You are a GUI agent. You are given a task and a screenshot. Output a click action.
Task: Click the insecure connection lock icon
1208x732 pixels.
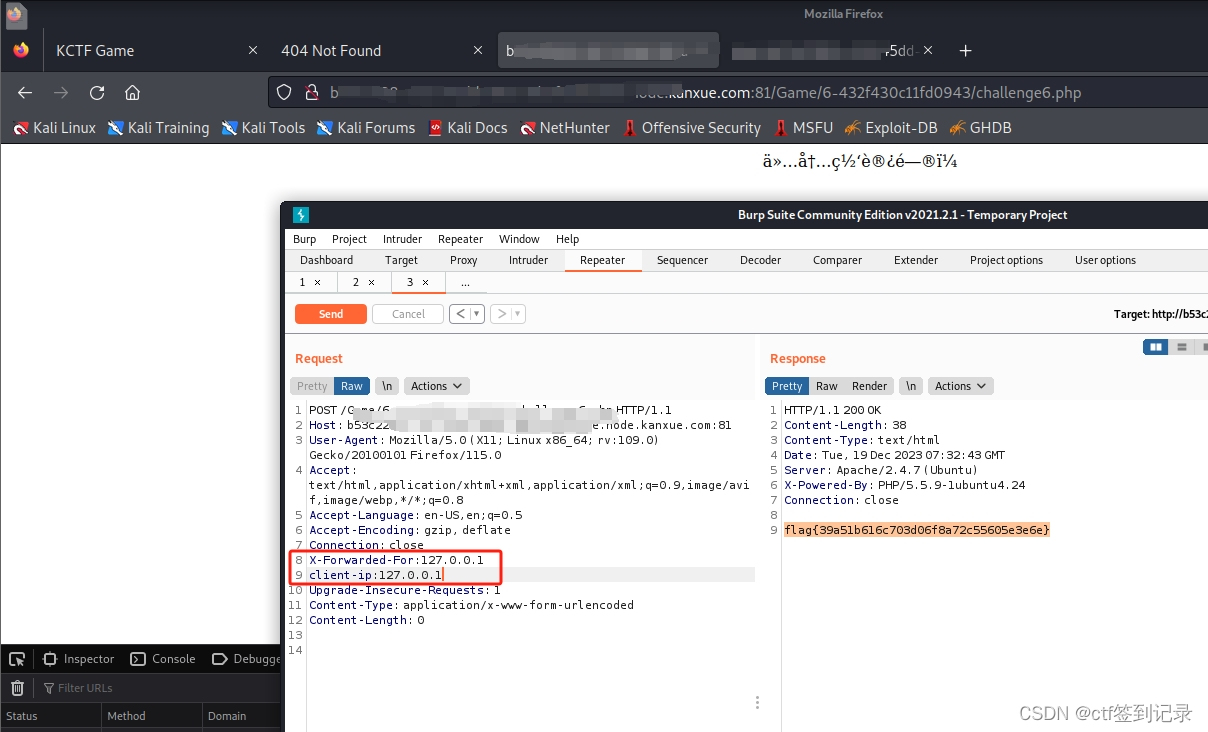tap(311, 93)
